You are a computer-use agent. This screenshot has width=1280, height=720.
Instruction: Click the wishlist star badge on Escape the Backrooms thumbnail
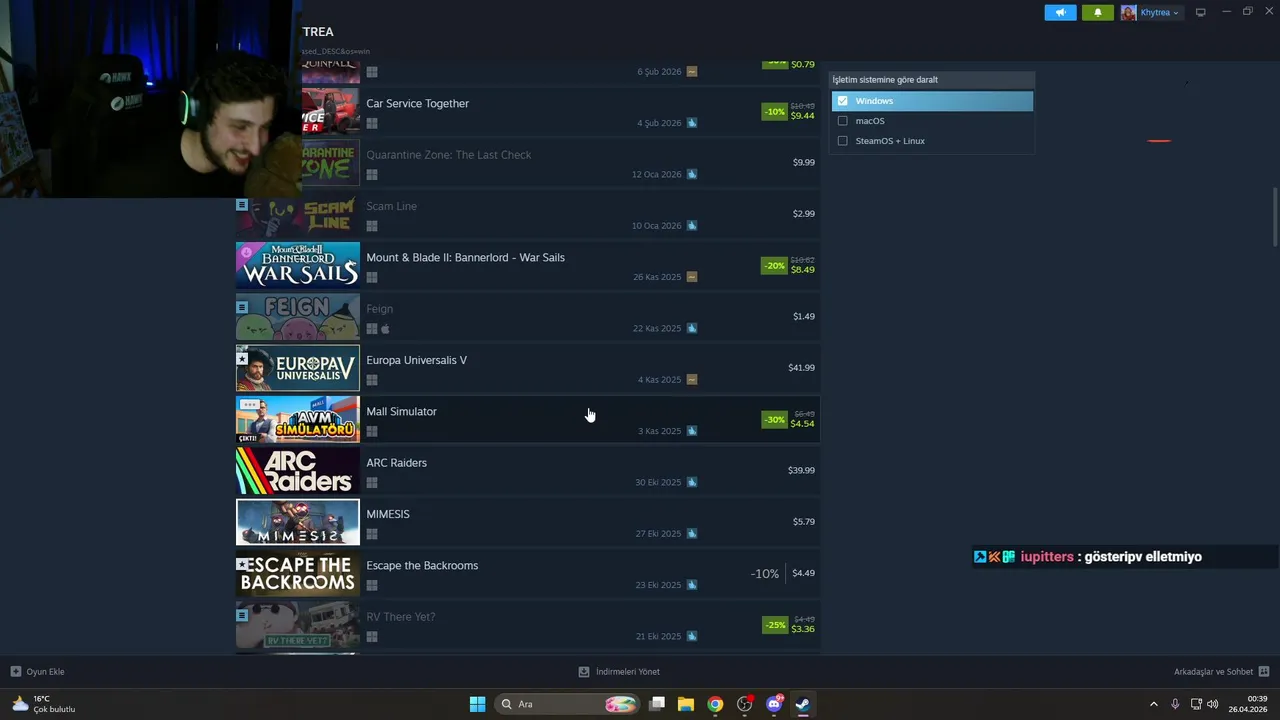click(x=242, y=563)
